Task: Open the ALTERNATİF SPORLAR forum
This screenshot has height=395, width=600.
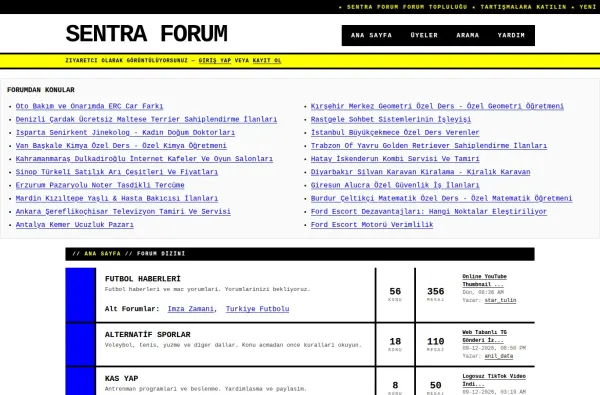Action: (148, 335)
